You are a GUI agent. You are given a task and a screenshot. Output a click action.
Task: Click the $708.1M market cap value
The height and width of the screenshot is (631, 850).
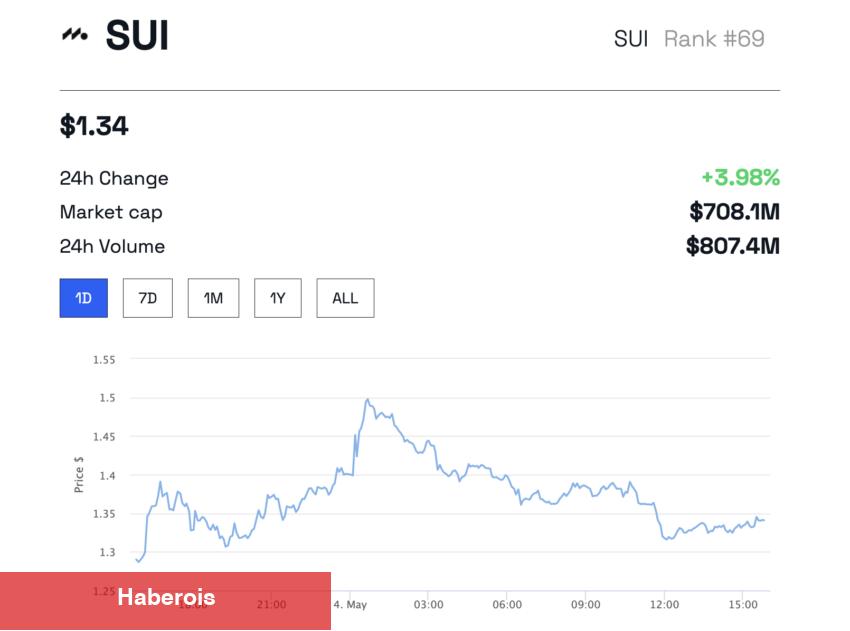[734, 212]
